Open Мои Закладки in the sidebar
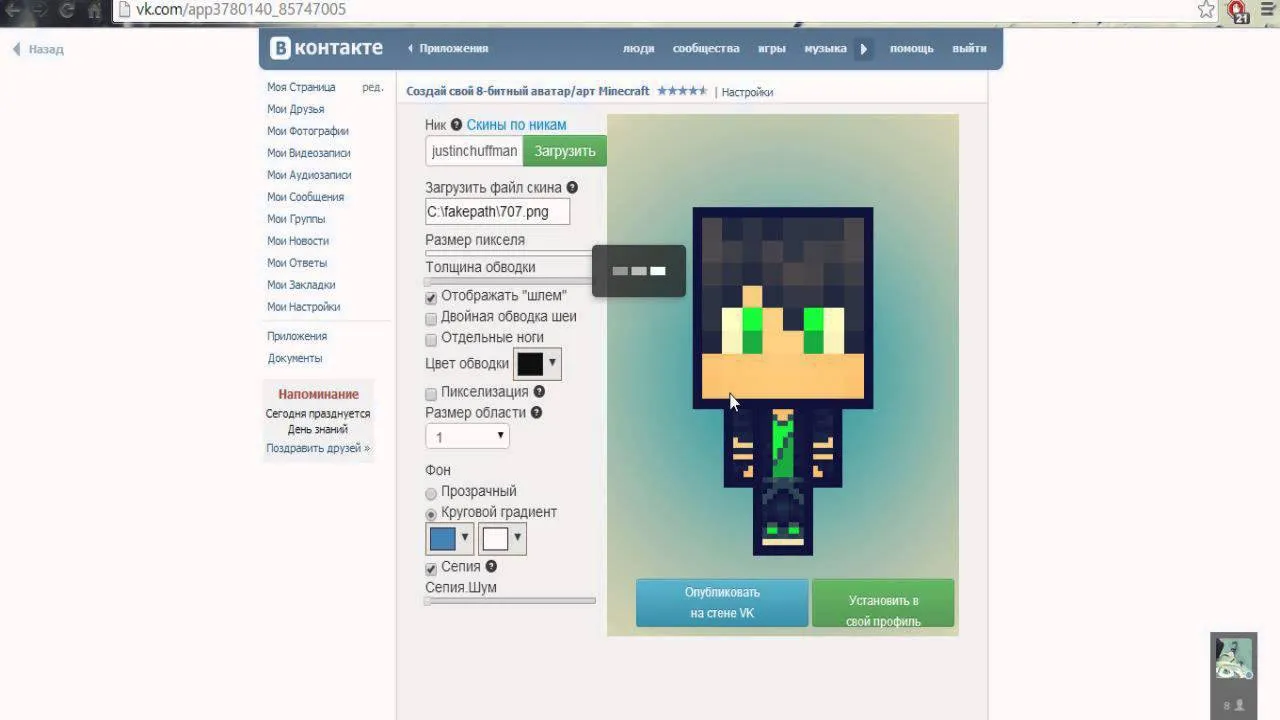The width and height of the screenshot is (1280, 720). [x=301, y=285]
